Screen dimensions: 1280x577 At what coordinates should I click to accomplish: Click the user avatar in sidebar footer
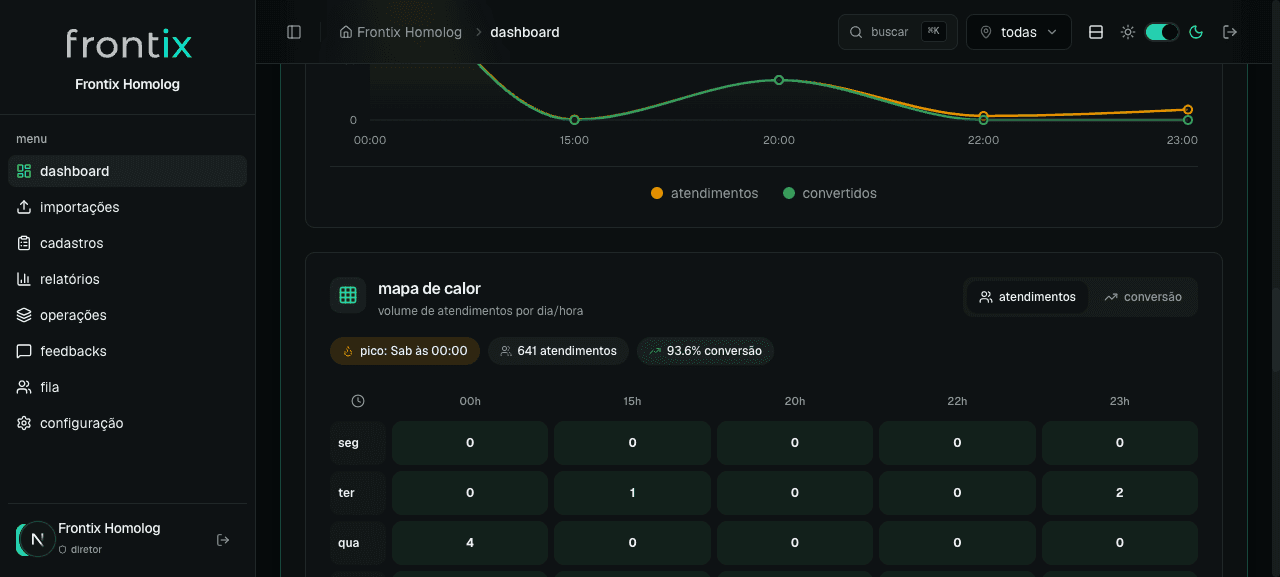pyautogui.click(x=36, y=539)
